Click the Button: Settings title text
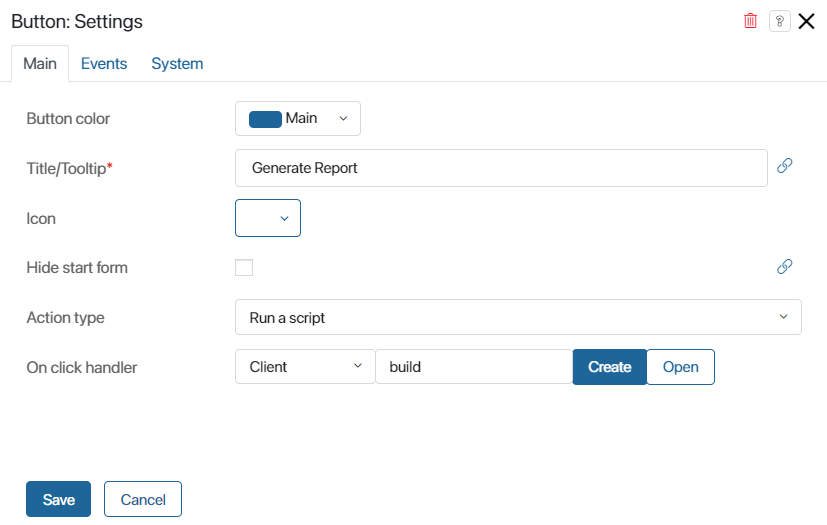 [x=77, y=22]
